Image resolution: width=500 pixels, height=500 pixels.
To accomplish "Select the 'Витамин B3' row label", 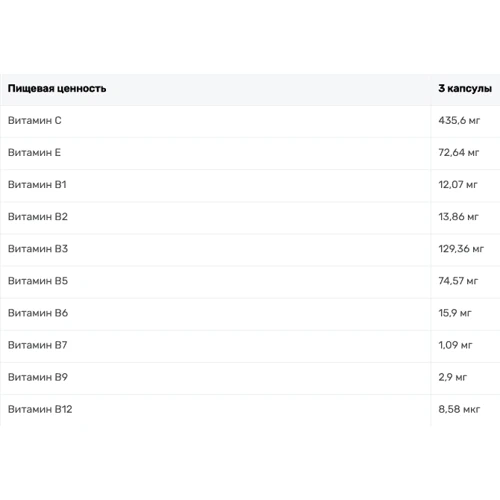I will pyautogui.click(x=38, y=249).
